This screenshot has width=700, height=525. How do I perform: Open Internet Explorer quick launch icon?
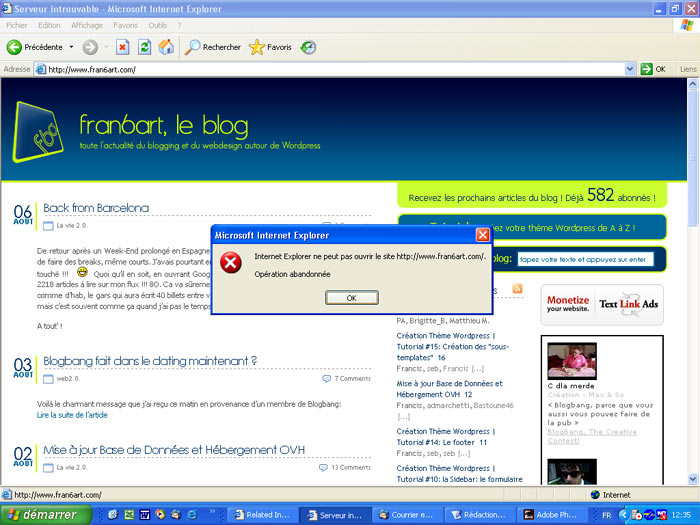[192, 515]
